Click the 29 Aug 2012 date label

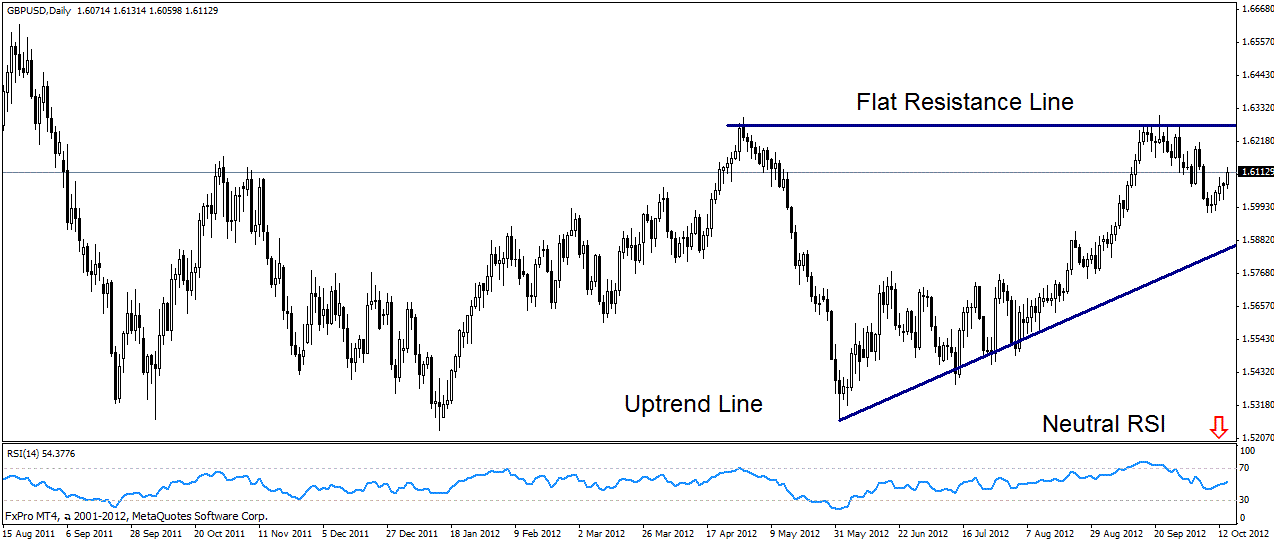[x=1115, y=533]
